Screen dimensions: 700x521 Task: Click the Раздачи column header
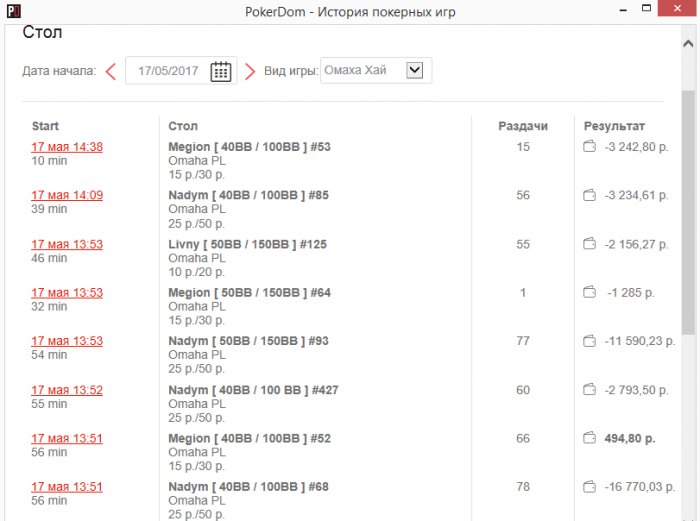(523, 126)
